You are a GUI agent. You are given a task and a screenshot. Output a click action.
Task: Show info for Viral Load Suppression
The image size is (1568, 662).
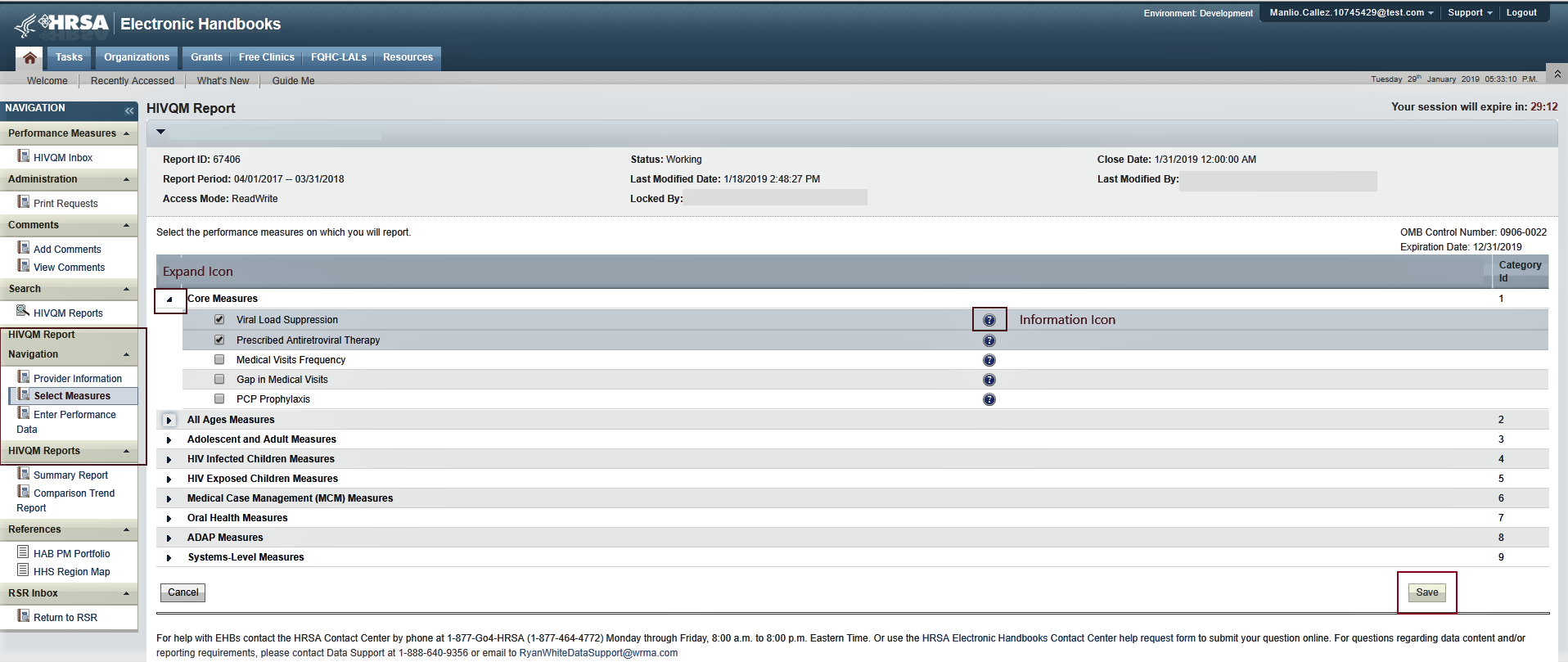coord(989,320)
